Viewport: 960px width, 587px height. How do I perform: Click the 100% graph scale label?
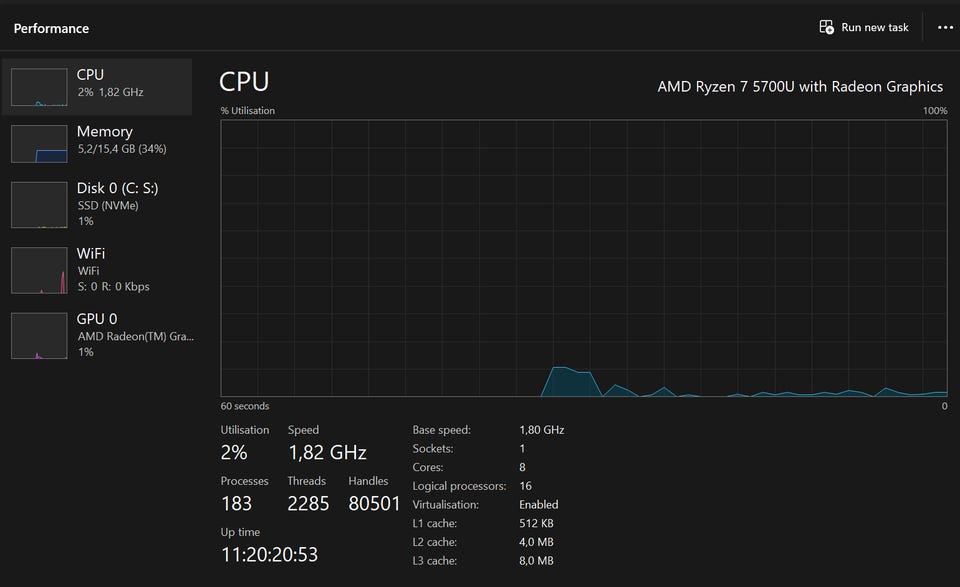pos(935,111)
